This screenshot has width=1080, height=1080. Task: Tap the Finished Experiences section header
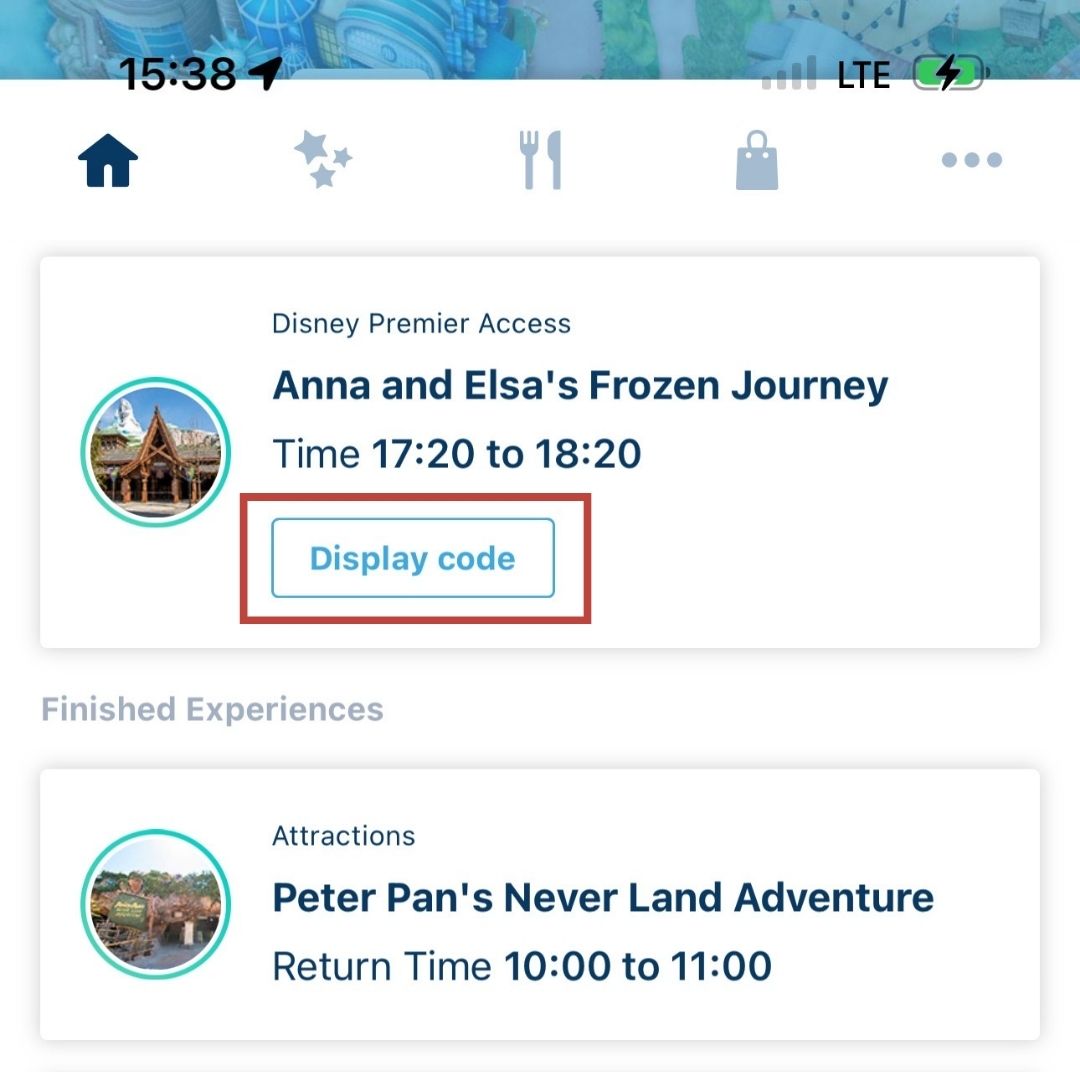point(212,709)
